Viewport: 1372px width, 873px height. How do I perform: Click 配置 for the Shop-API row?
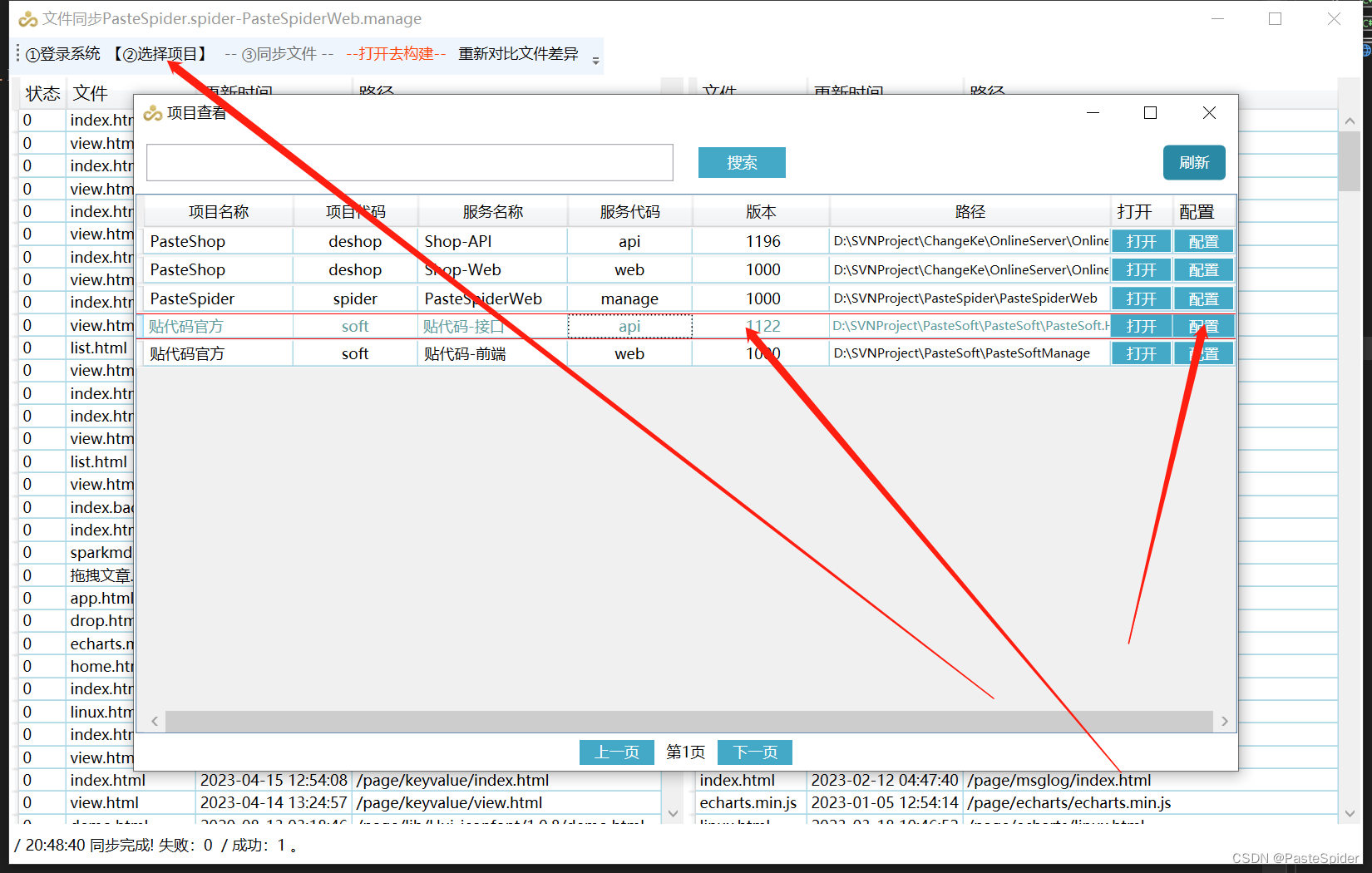pos(1203,242)
